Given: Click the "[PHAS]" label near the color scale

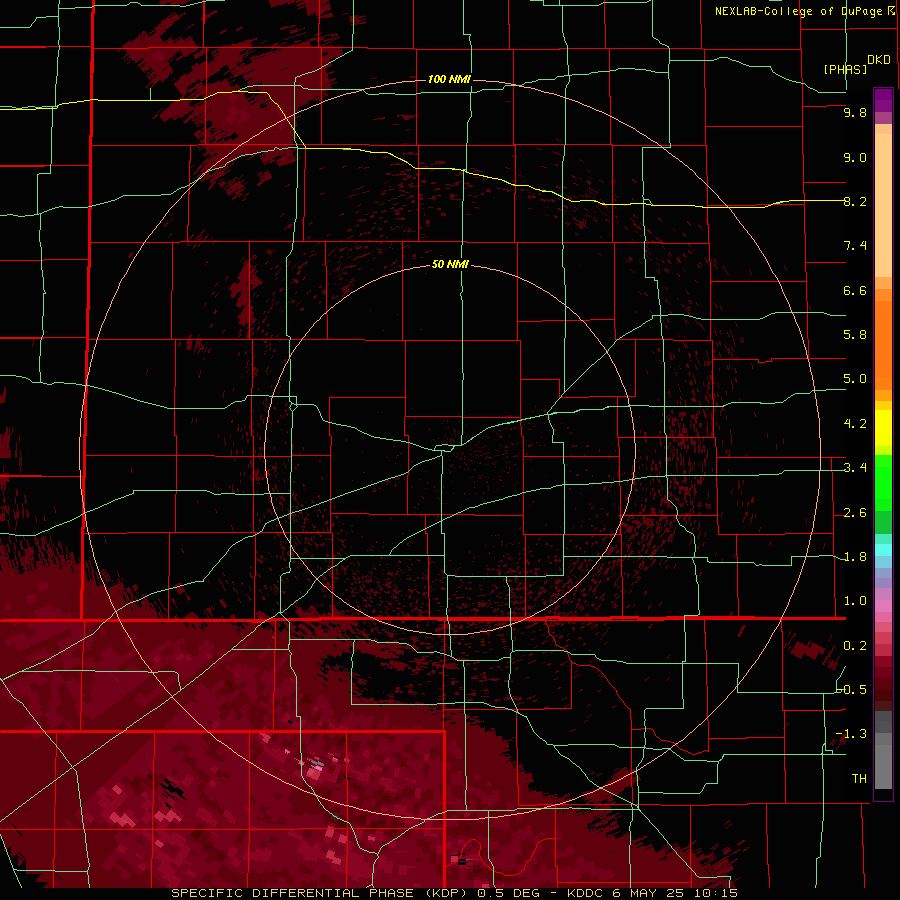Looking at the screenshot, I should (845, 69).
